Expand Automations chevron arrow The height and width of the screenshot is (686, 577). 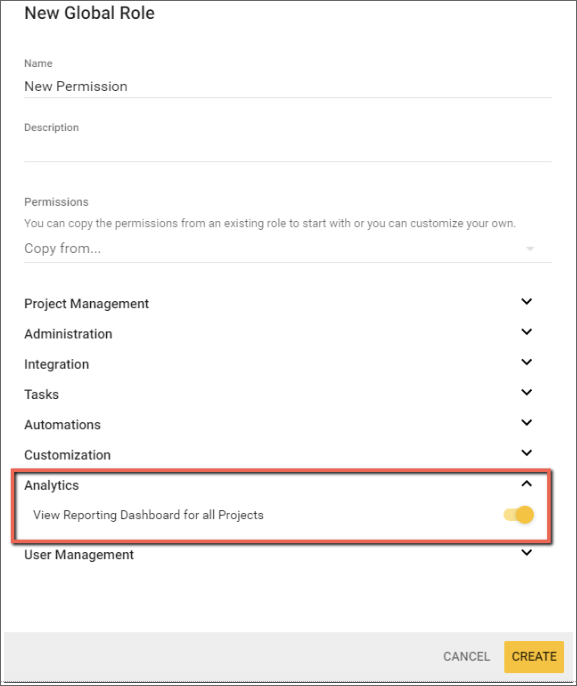point(527,422)
